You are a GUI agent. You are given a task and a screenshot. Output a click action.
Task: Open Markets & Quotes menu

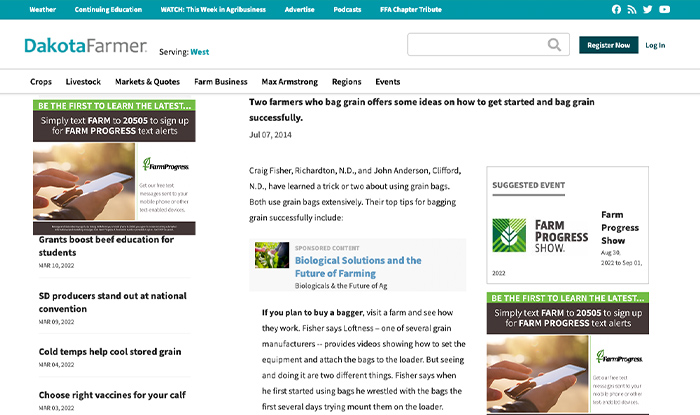pos(147,82)
